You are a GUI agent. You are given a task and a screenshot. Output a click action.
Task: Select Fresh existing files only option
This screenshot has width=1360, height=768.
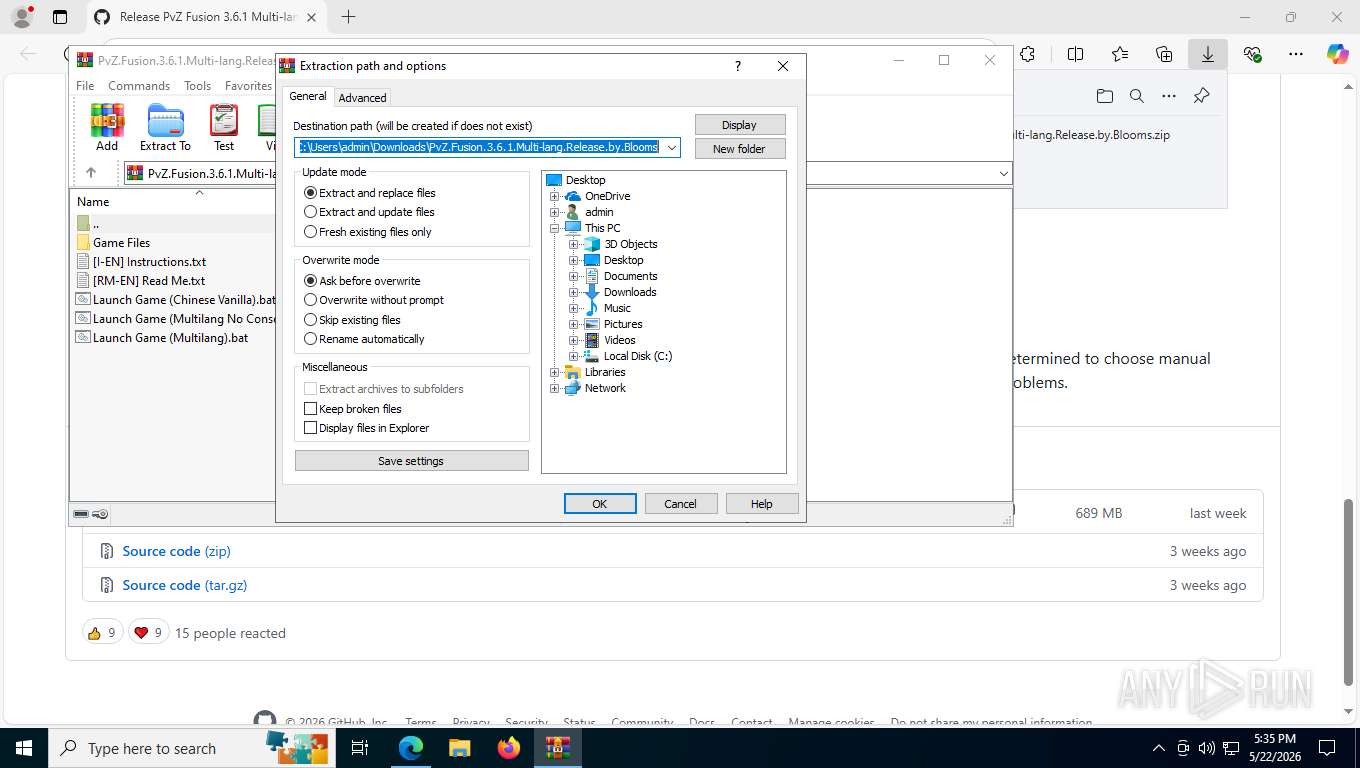[368, 232]
